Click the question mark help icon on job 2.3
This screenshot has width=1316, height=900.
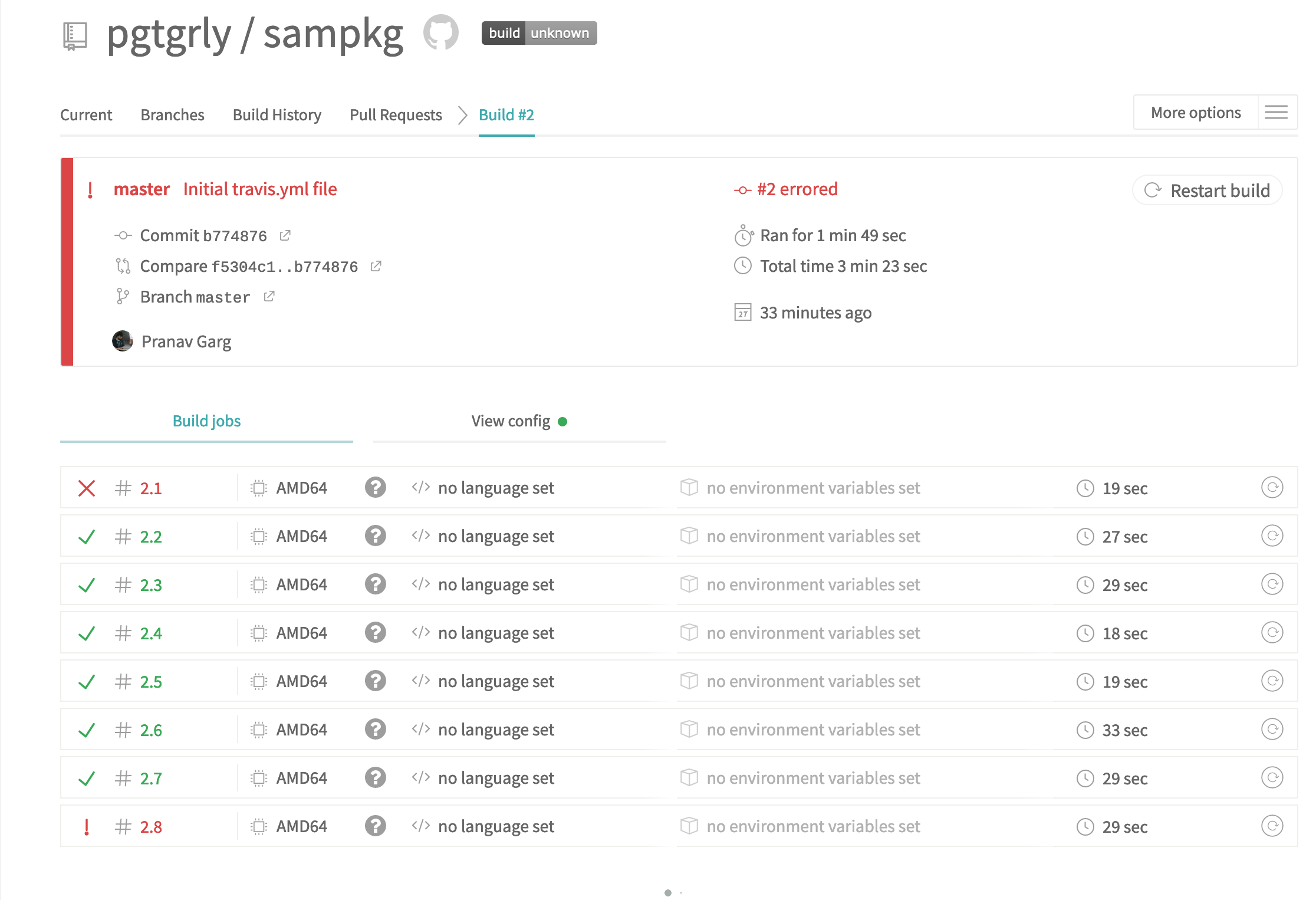pos(375,584)
